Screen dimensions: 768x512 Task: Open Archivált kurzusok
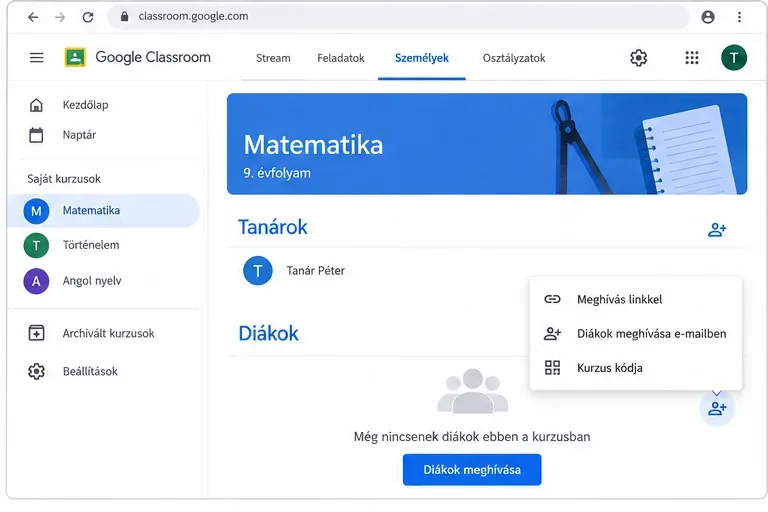[x=108, y=334]
